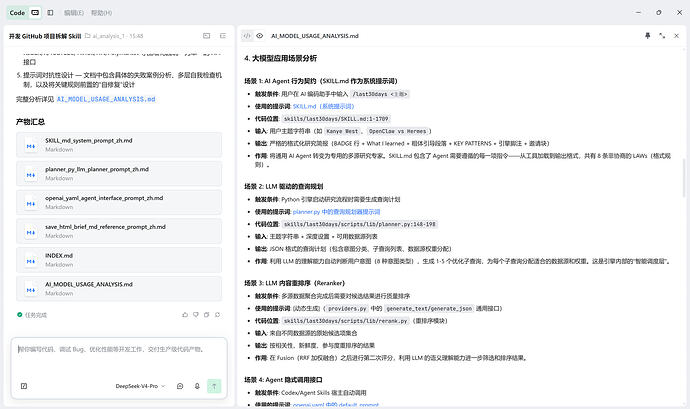This screenshot has height=409, width=690.
Task: Copy the response with the copy icon
Action: coord(206,315)
